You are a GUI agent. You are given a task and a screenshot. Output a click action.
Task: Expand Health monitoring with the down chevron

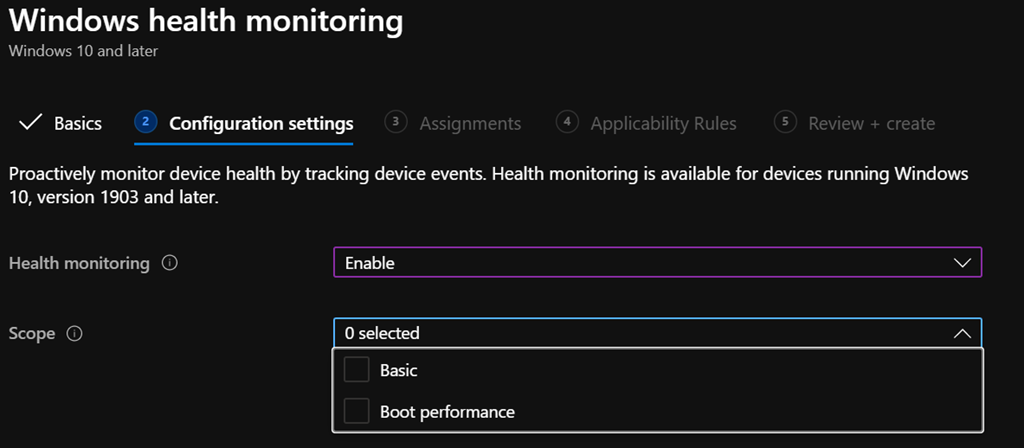pos(962,263)
